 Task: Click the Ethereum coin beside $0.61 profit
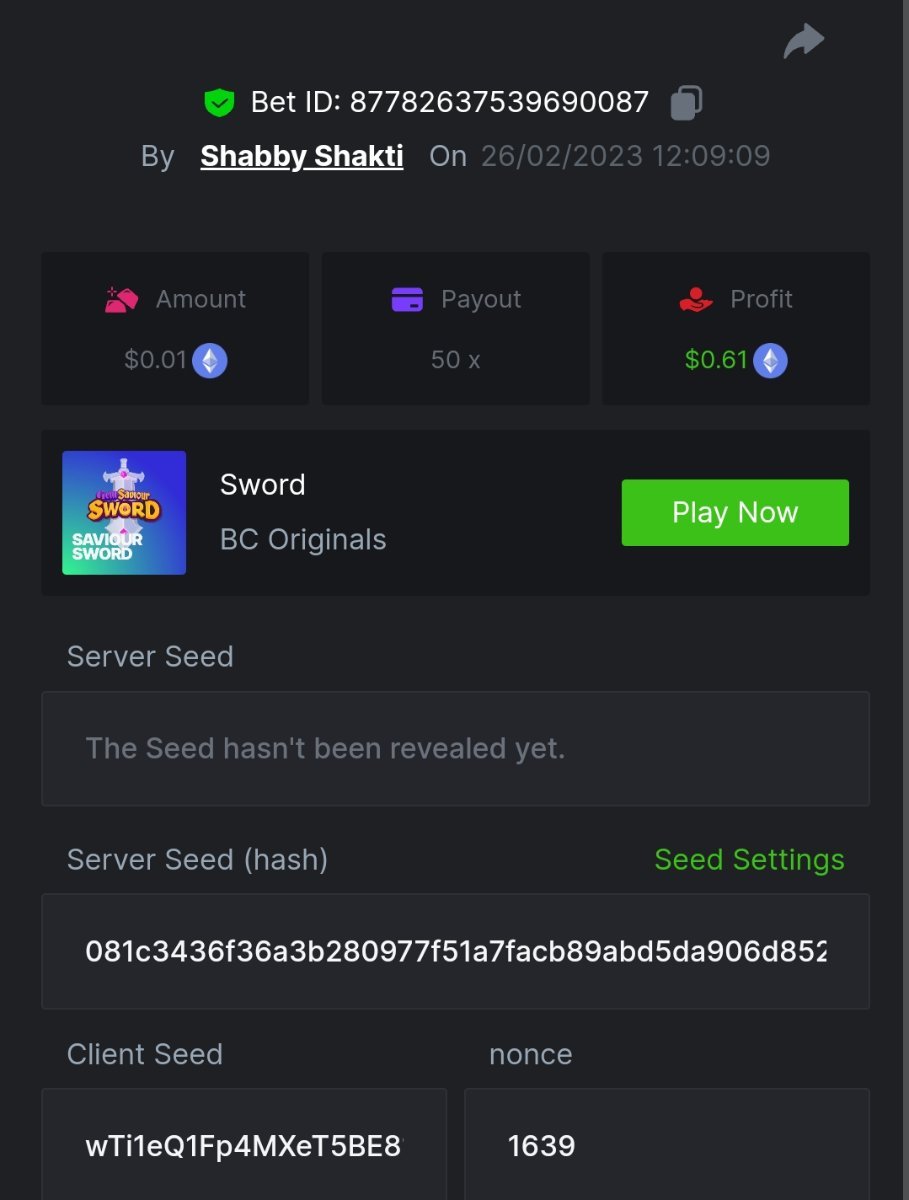click(x=770, y=360)
